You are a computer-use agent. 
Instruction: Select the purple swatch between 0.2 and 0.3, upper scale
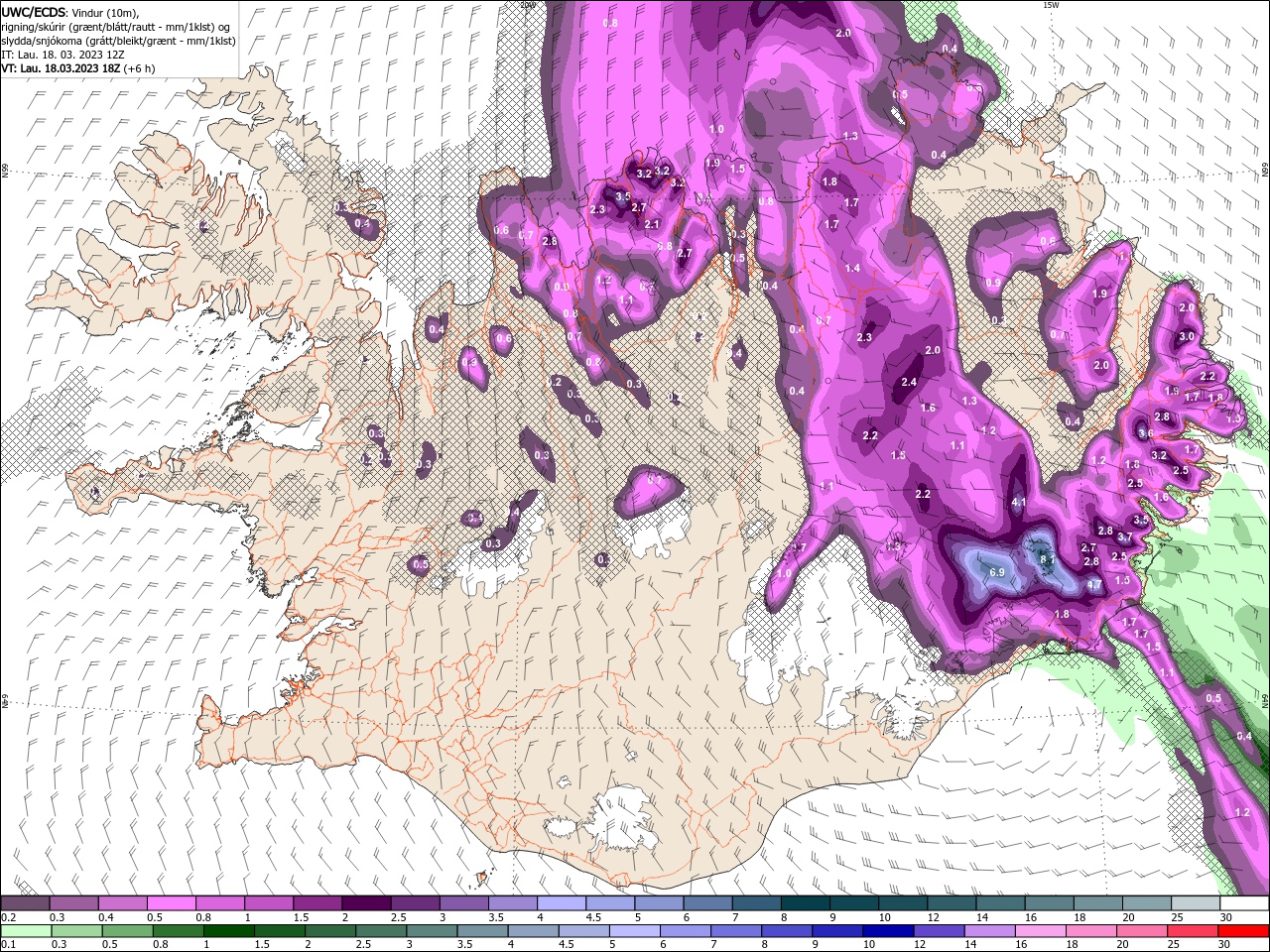[25, 903]
